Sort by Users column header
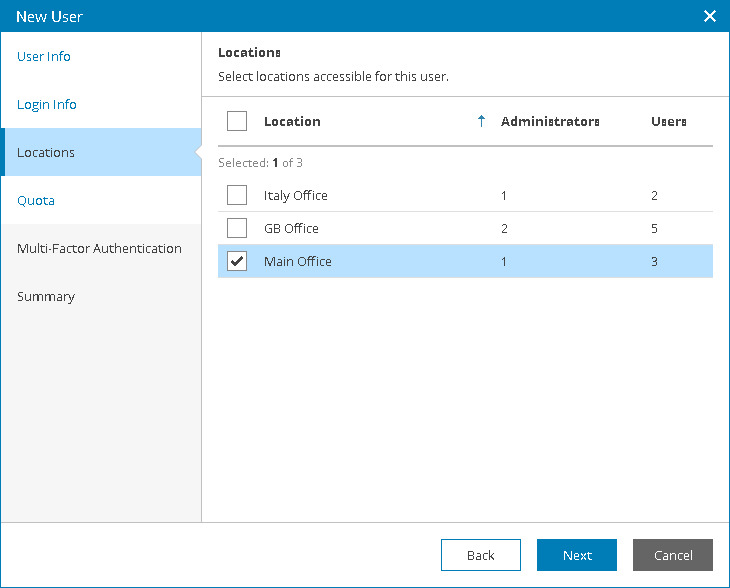730x588 pixels. [668, 121]
